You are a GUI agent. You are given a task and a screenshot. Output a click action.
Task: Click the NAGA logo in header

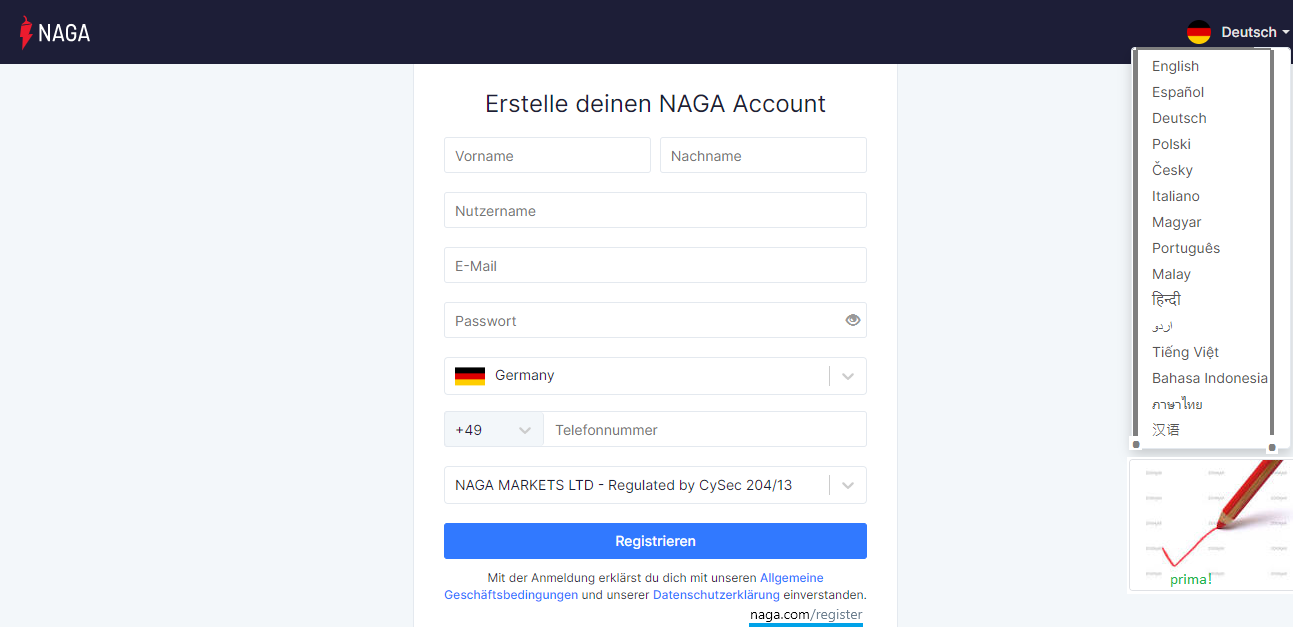point(55,32)
